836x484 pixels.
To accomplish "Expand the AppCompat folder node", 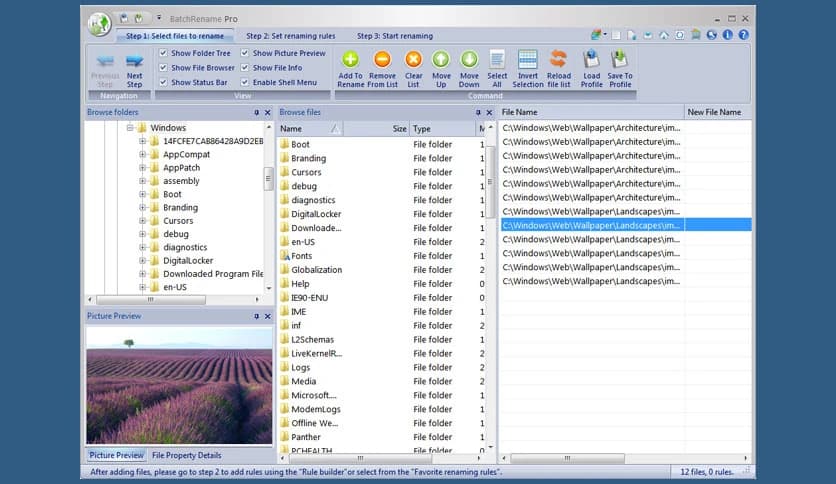I will 142,154.
